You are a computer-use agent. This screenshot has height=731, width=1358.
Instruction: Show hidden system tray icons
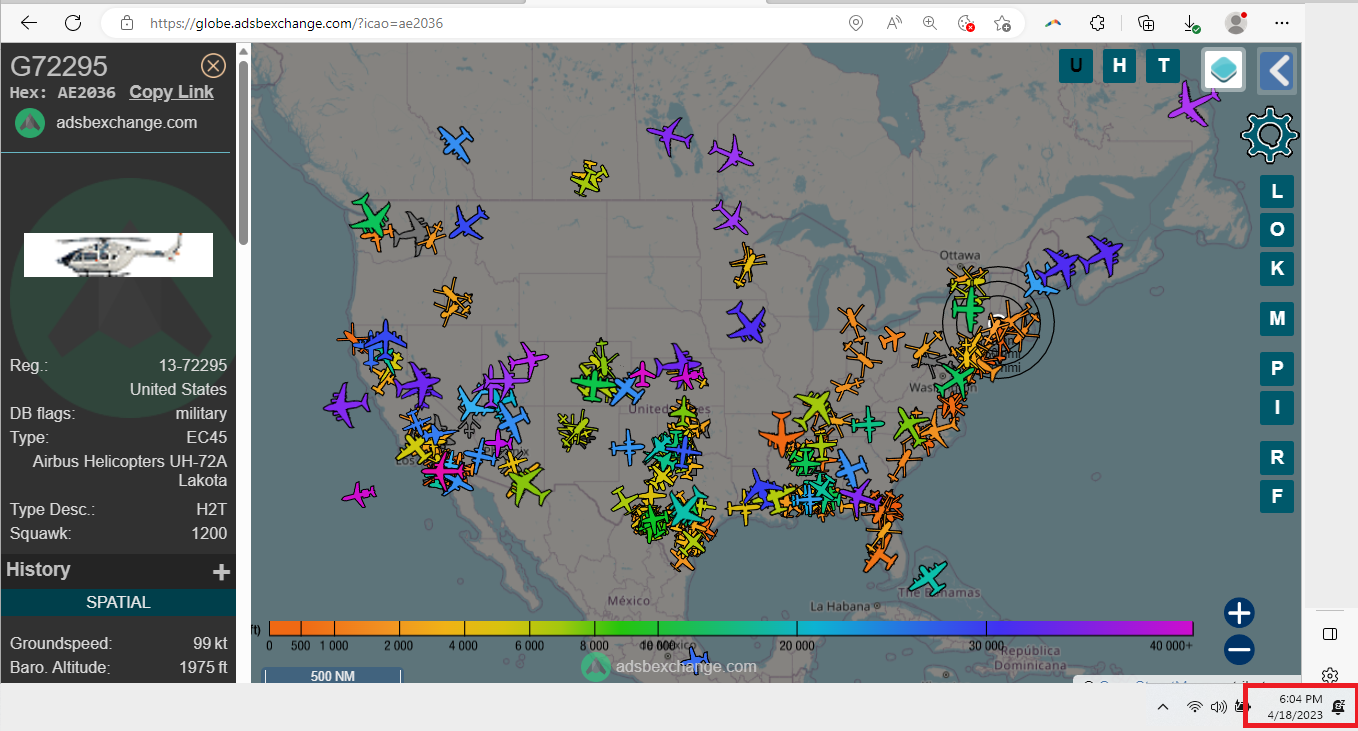coord(1163,707)
